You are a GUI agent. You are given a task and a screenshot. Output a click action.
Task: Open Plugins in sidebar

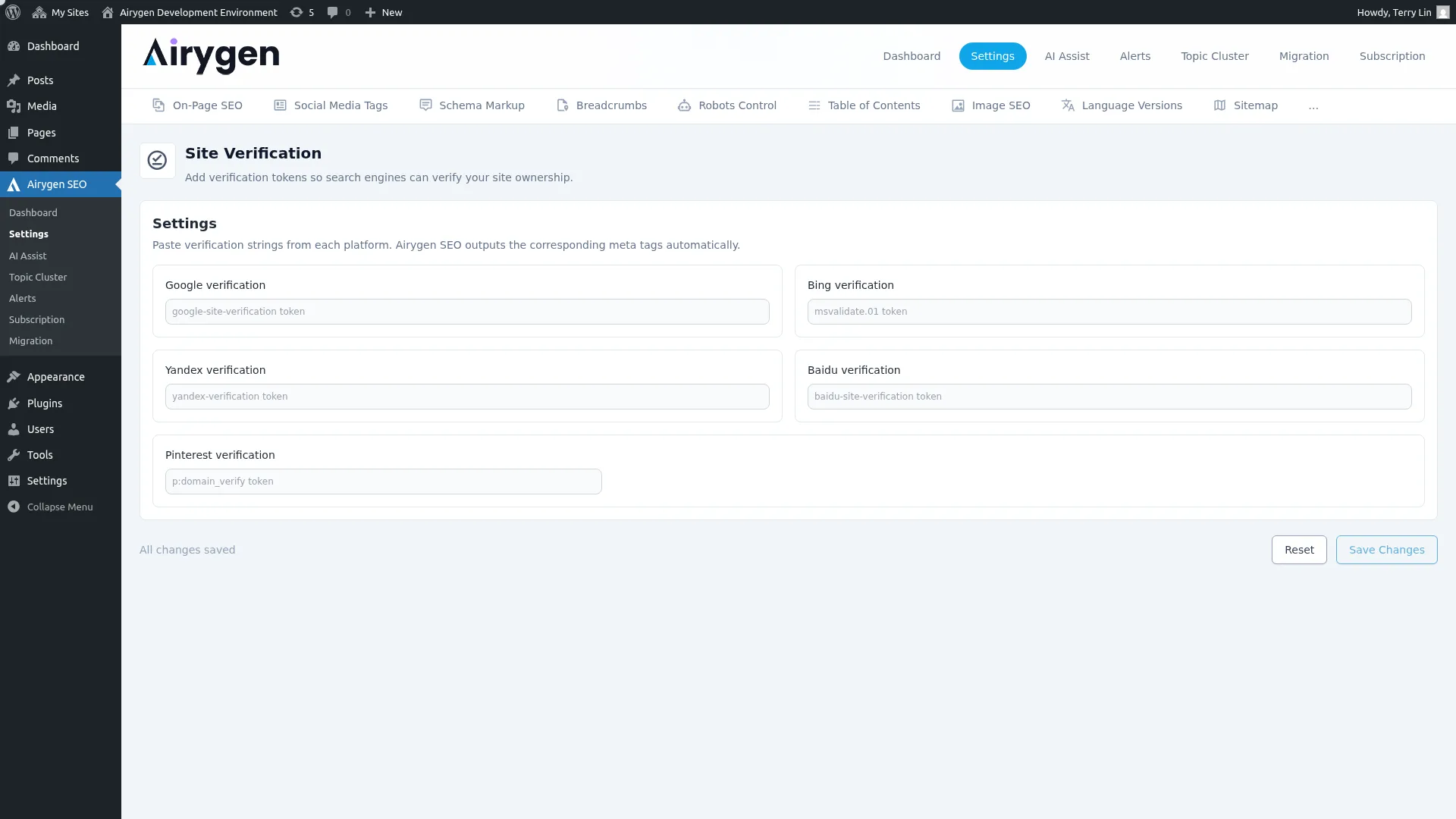pos(61,403)
